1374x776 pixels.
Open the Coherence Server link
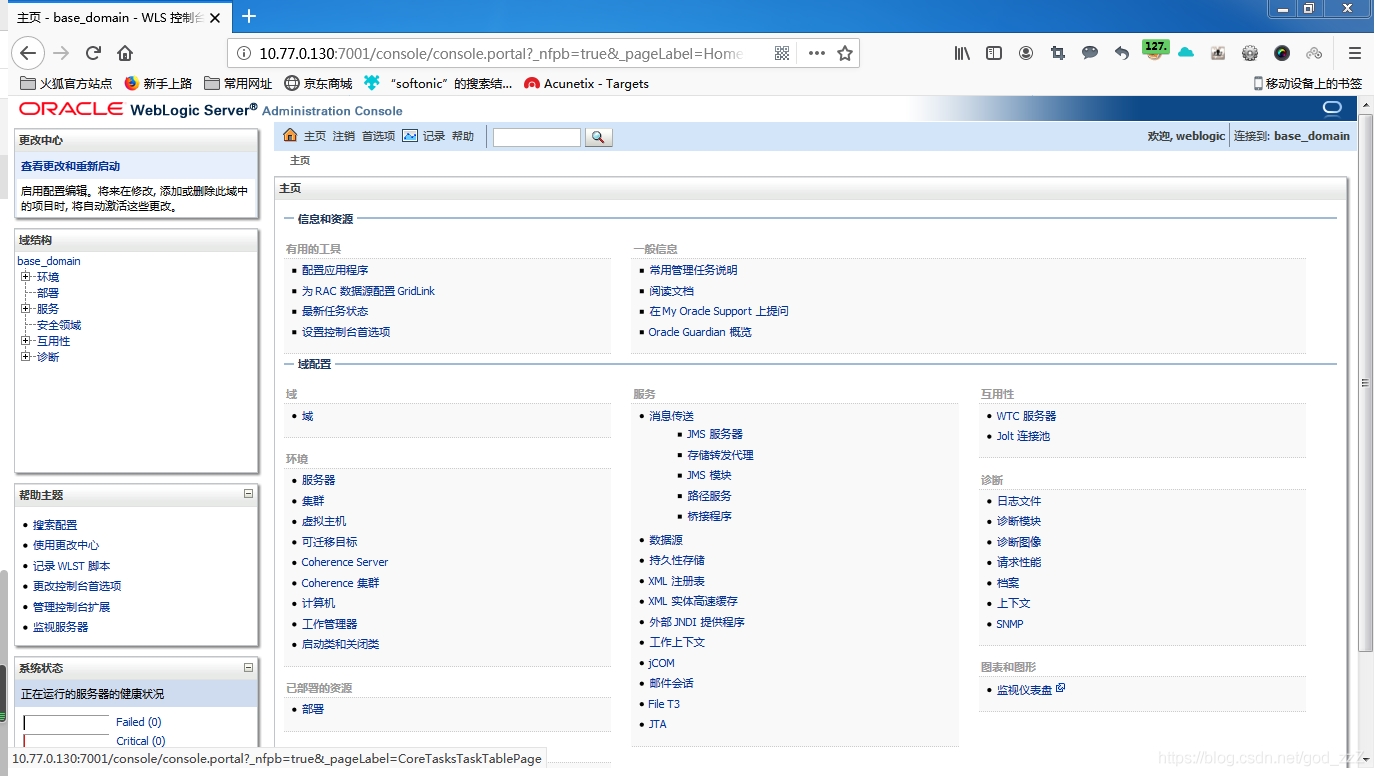[x=345, y=562]
